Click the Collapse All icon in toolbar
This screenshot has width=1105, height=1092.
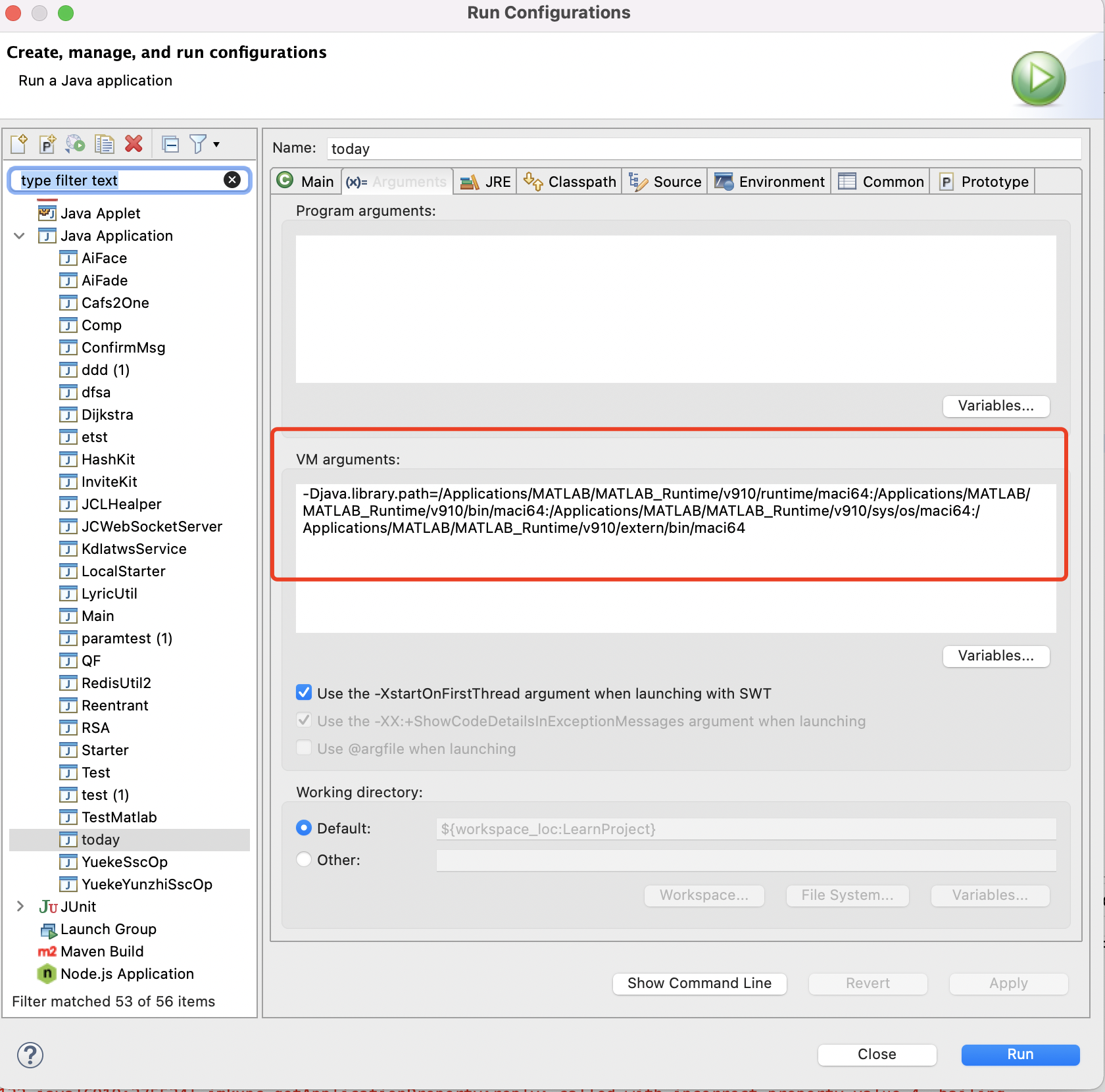(170, 143)
